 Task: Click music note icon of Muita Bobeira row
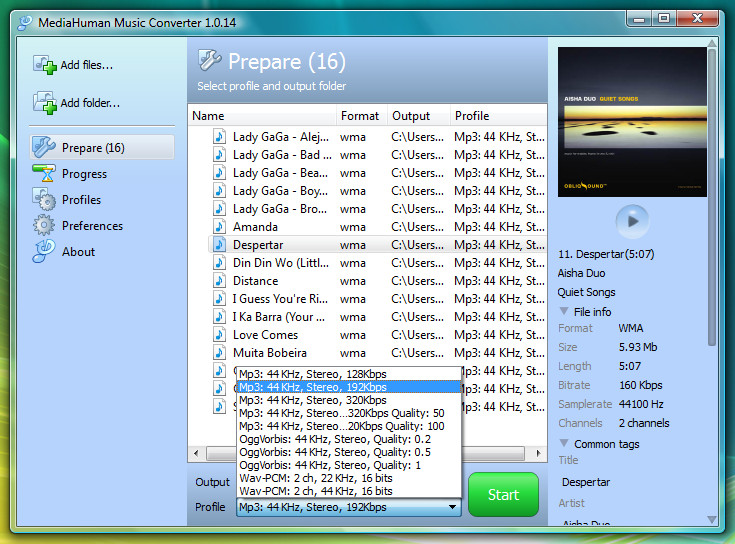pos(219,352)
